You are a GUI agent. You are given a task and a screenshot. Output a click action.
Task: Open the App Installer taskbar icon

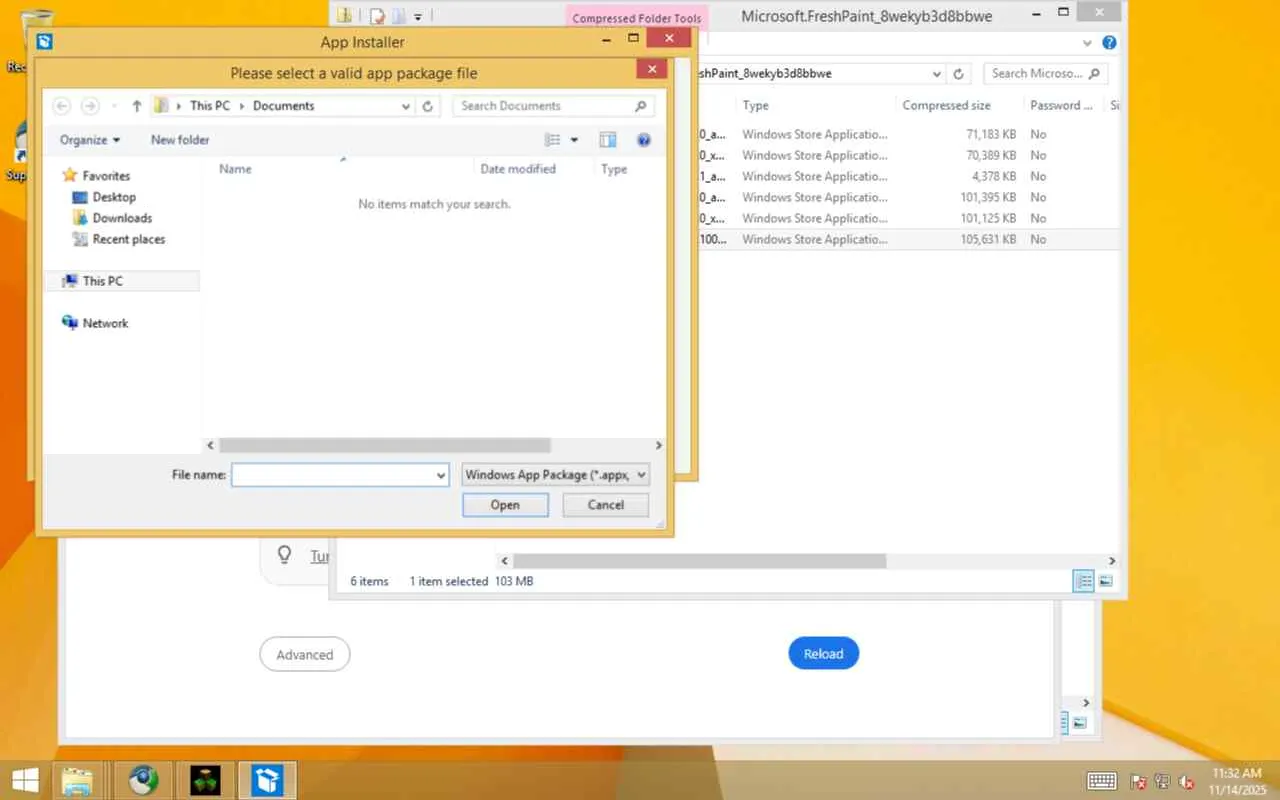(267, 780)
